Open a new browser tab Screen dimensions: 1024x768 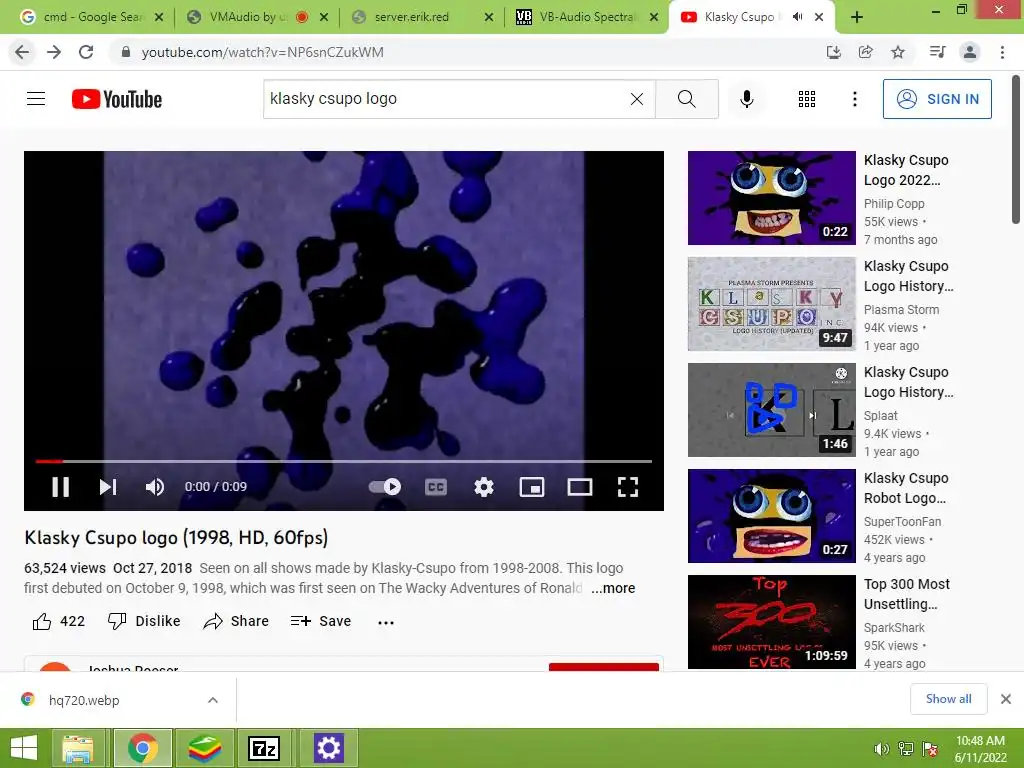coord(857,18)
